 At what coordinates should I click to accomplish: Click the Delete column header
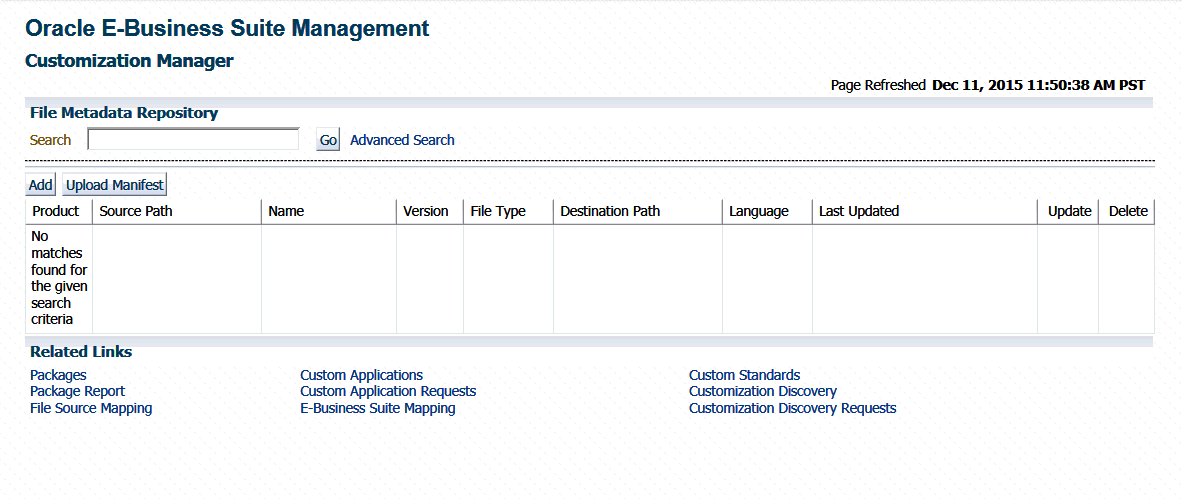(x=1126, y=211)
